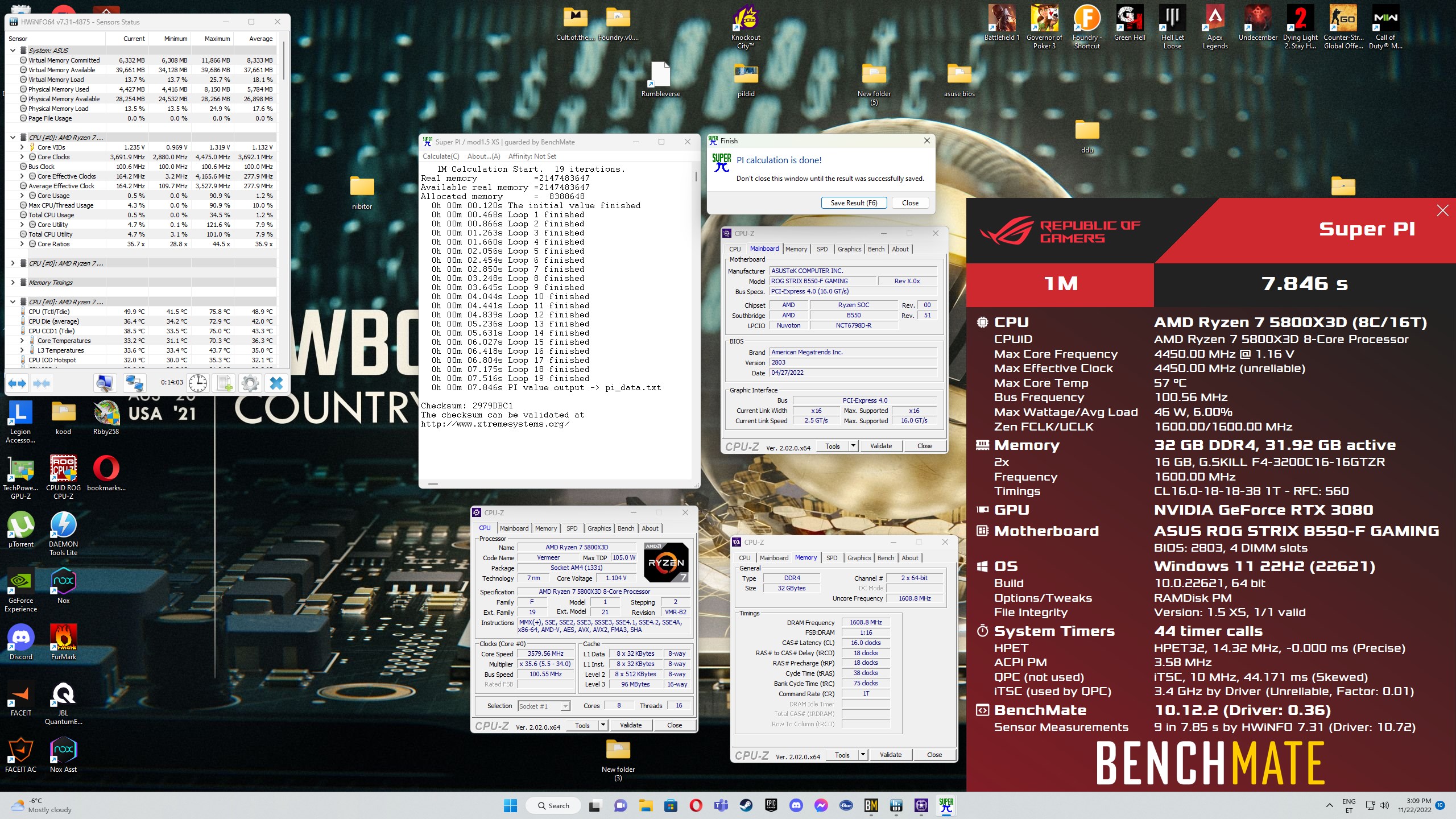This screenshot has height=819, width=1456.
Task: Open taskbar clock showing 3:09 PM
Action: [x=1414, y=805]
